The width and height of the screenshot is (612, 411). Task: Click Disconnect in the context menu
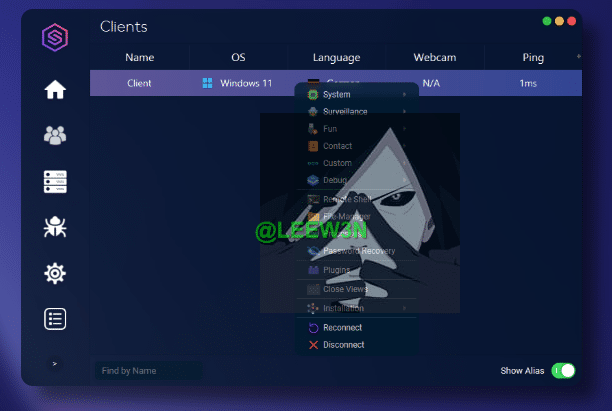pyautogui.click(x=343, y=345)
